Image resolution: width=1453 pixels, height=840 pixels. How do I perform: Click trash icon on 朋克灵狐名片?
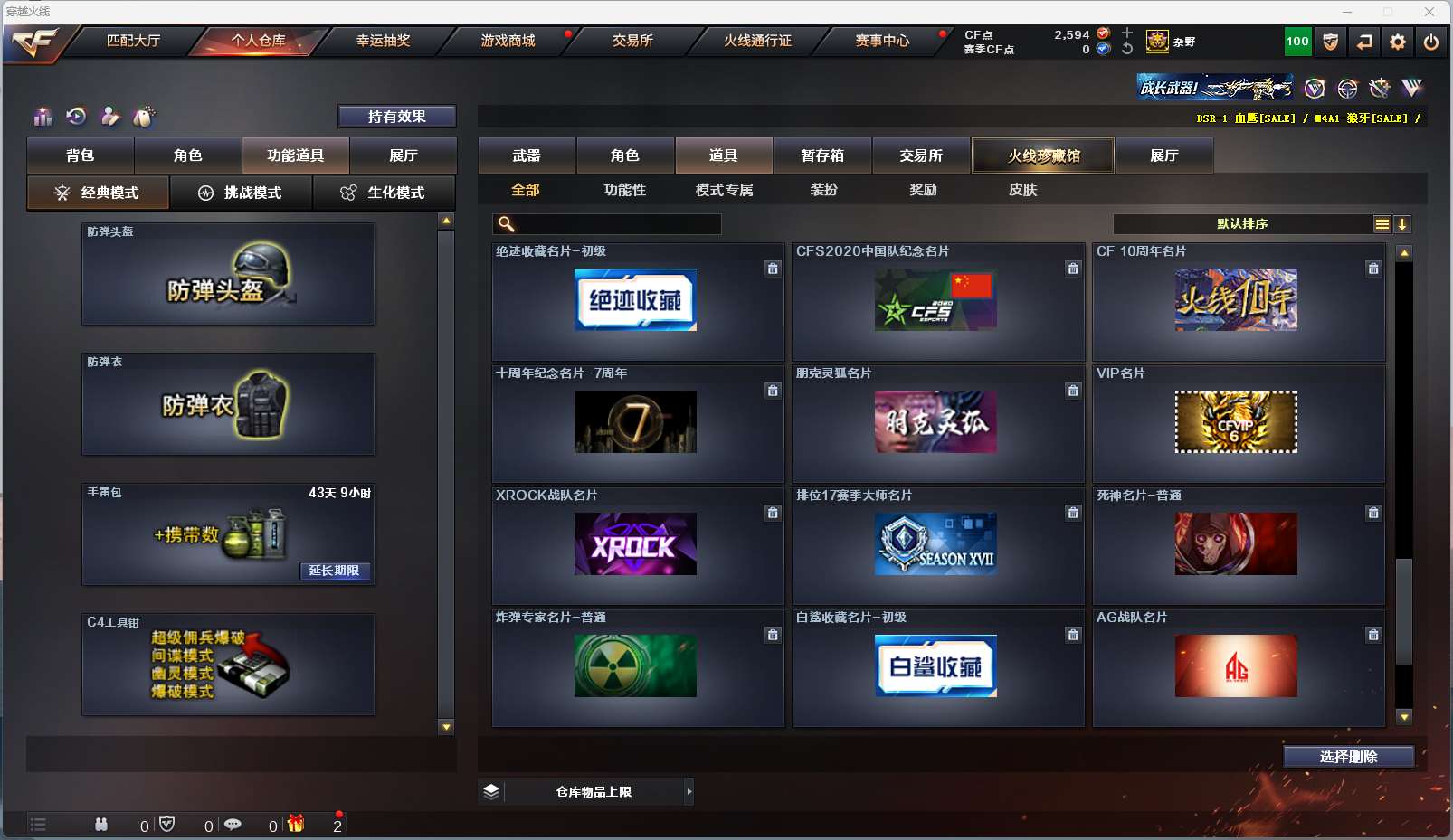click(1073, 391)
